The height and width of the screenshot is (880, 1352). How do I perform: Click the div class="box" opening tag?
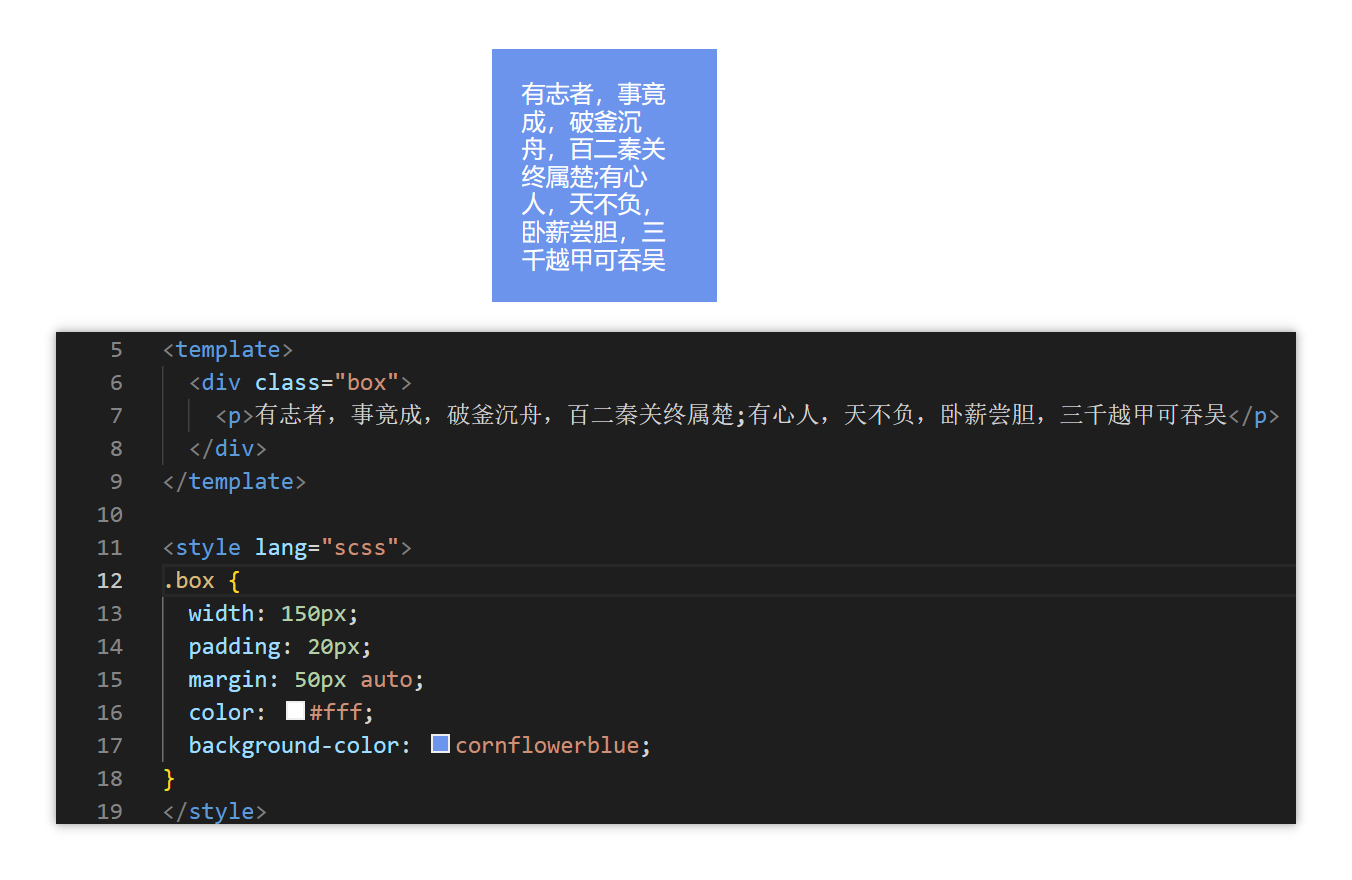point(301,383)
